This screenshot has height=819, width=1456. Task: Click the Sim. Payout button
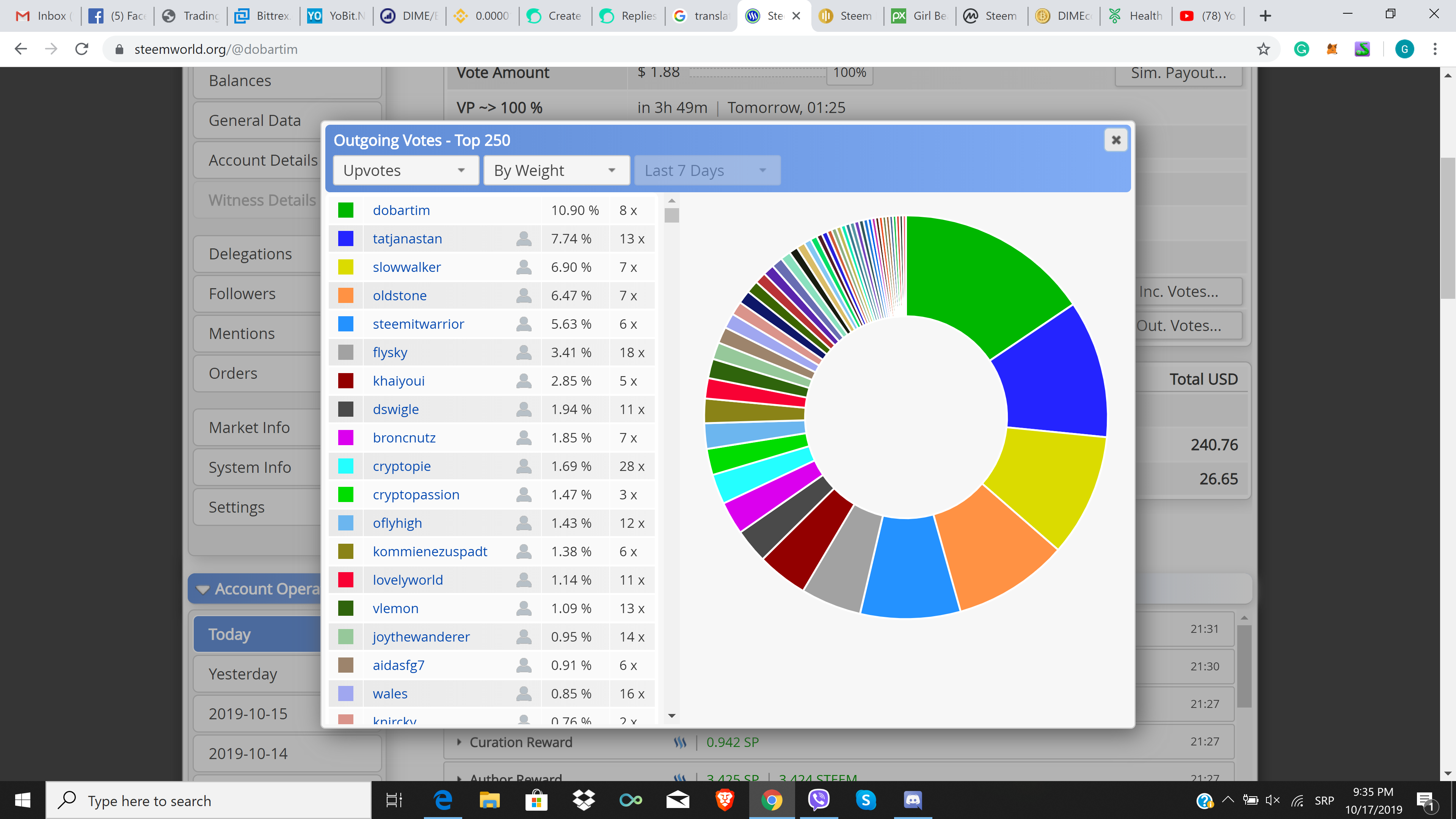click(x=1178, y=74)
